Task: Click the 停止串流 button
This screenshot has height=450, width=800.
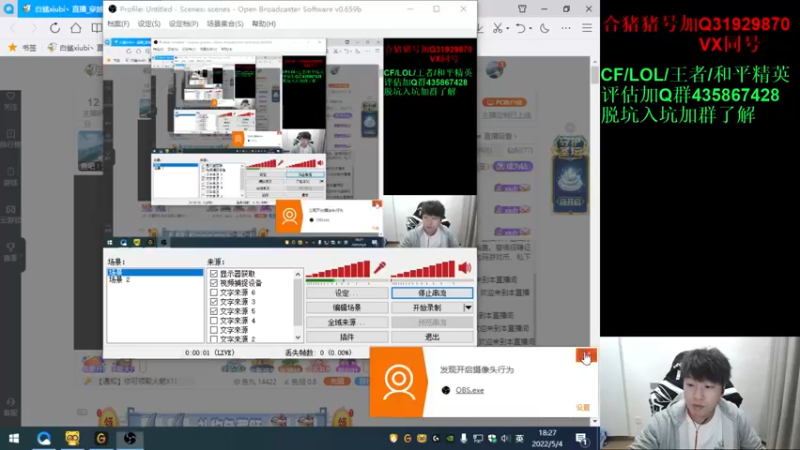Action: (x=432, y=293)
